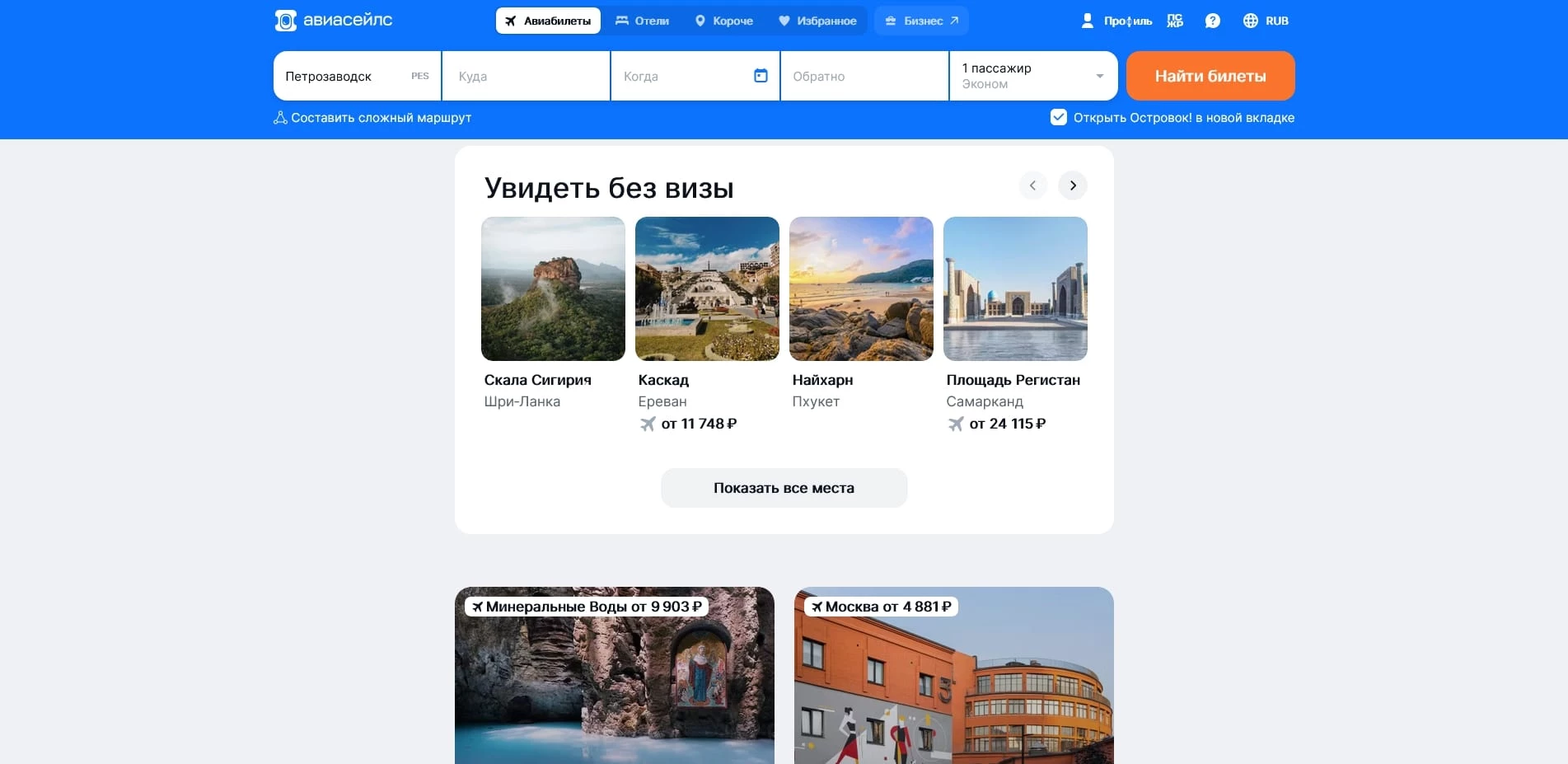
Task: Click the globe icon next to RUB
Action: (1250, 20)
